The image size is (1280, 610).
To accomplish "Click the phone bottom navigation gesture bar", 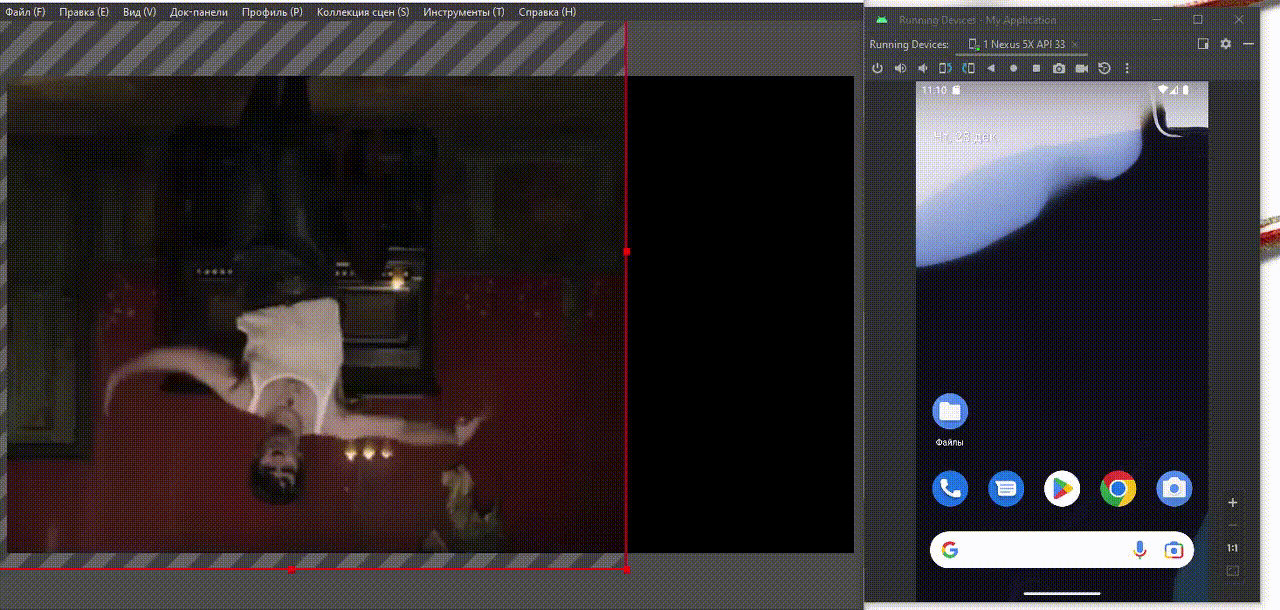I will coord(1062,594).
